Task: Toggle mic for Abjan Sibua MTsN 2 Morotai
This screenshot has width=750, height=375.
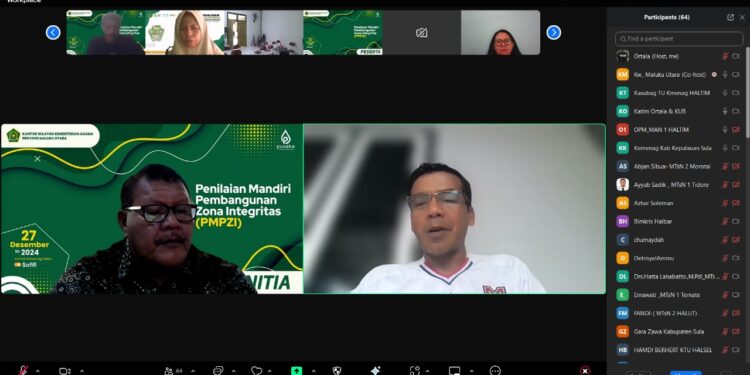Action: point(725,166)
